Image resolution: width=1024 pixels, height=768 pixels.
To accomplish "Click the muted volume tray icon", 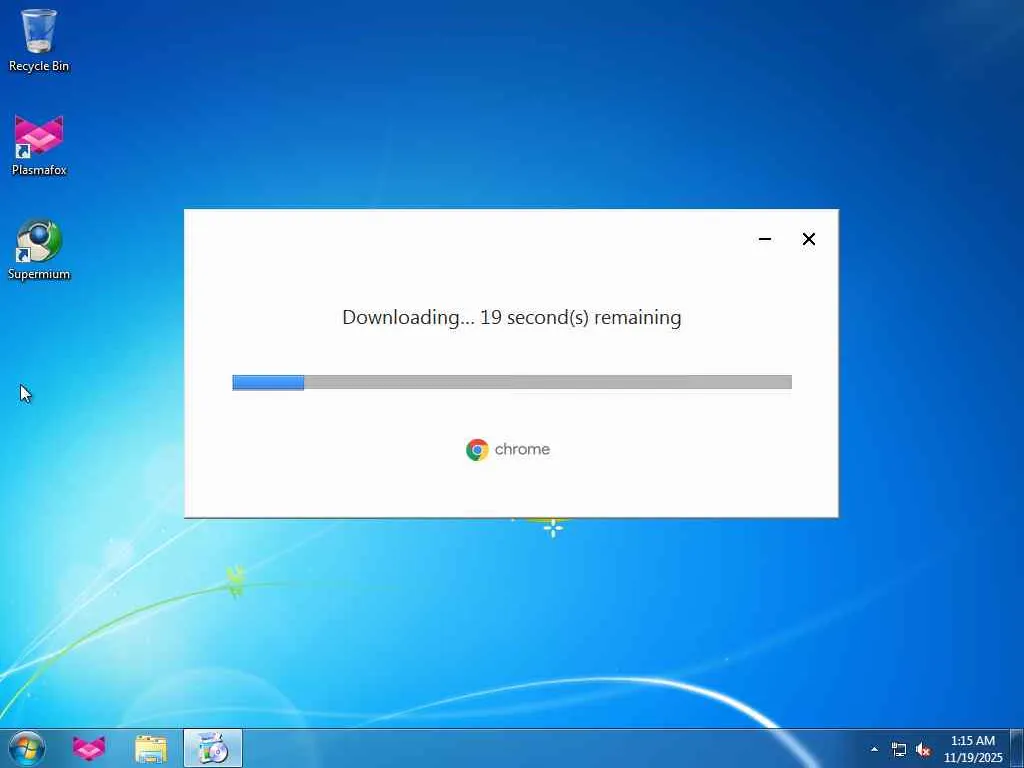I will (923, 750).
